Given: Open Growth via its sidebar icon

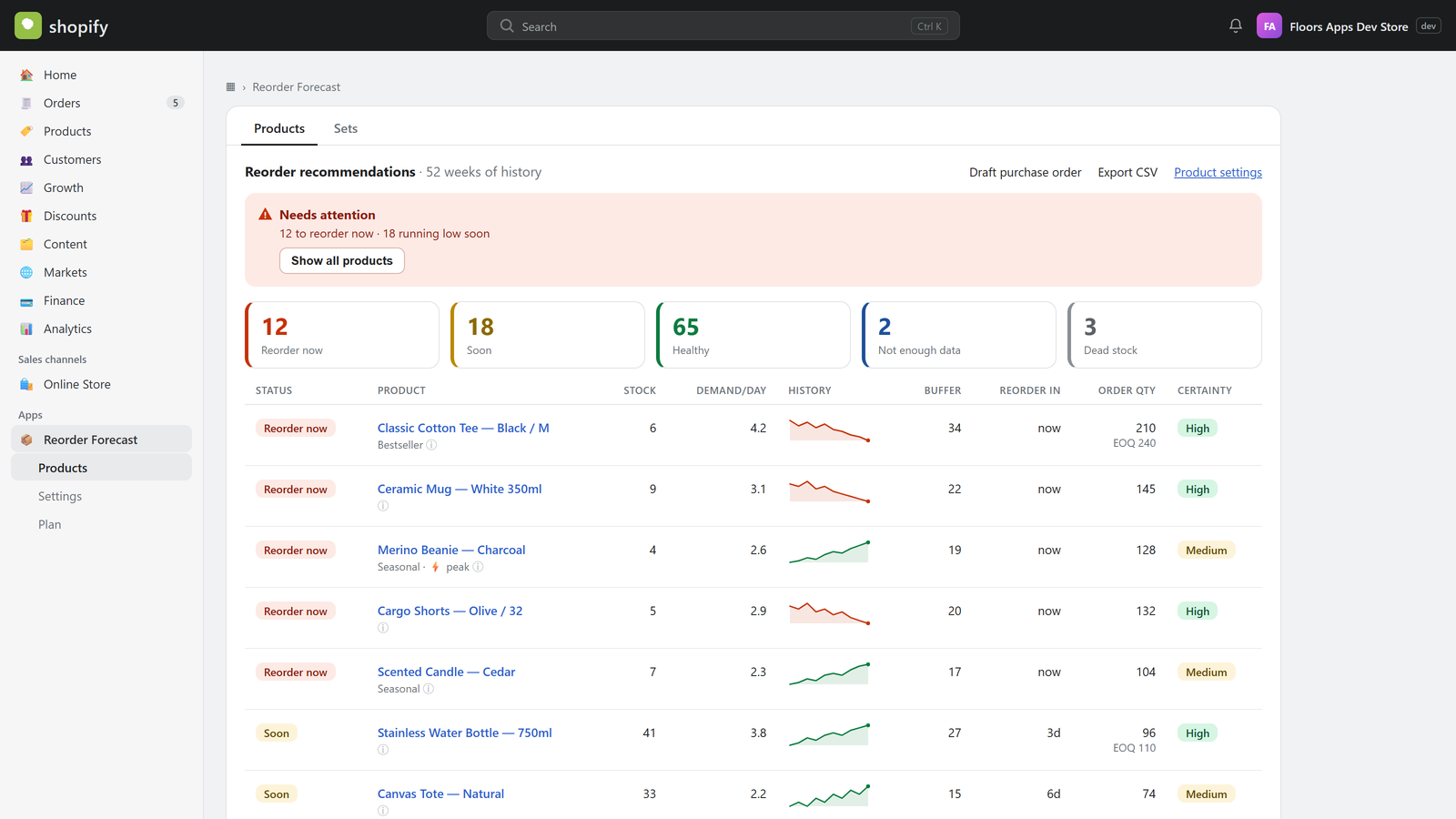Looking at the screenshot, I should pyautogui.click(x=26, y=188).
